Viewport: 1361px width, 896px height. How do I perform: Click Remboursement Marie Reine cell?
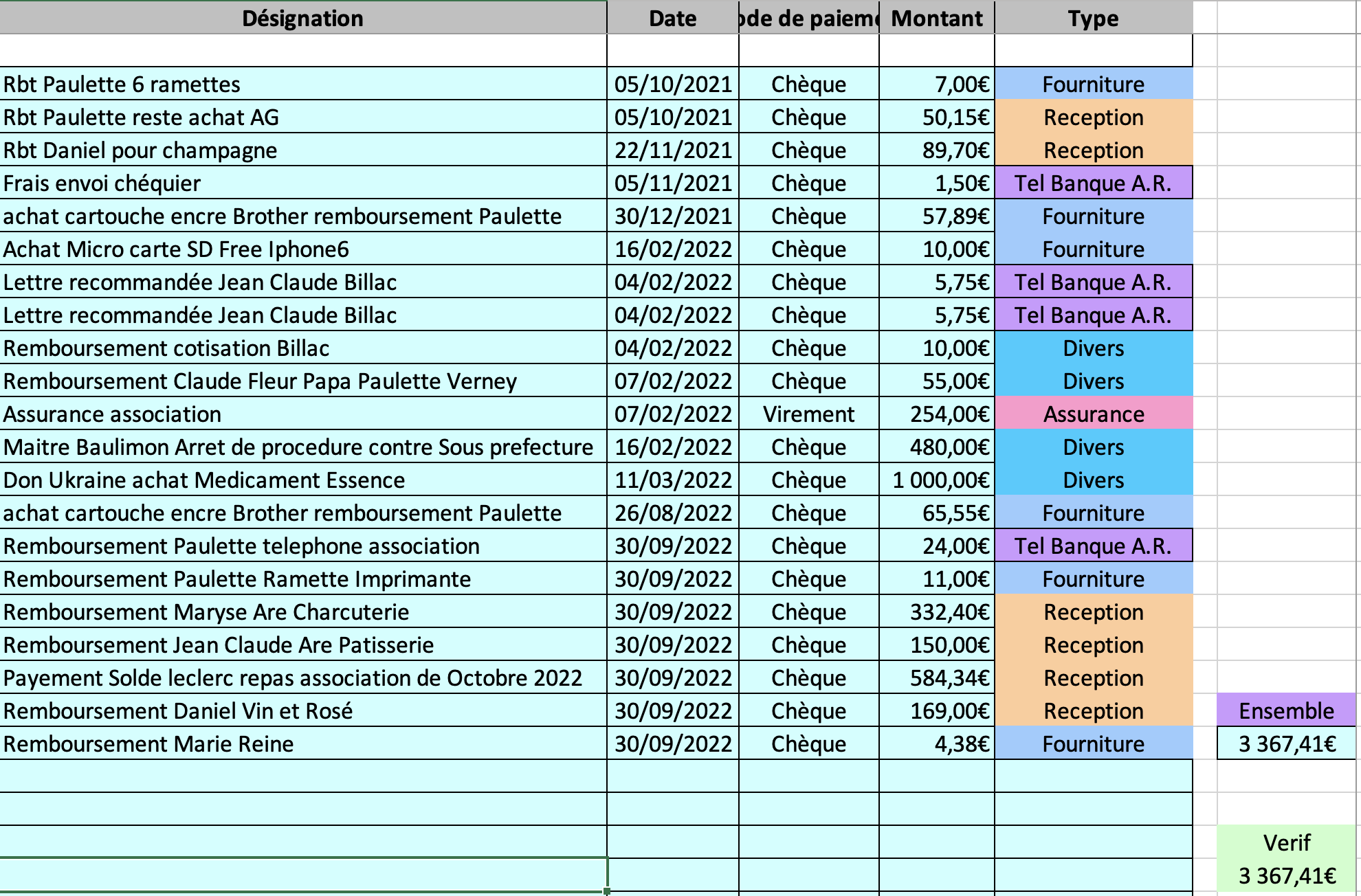302,743
